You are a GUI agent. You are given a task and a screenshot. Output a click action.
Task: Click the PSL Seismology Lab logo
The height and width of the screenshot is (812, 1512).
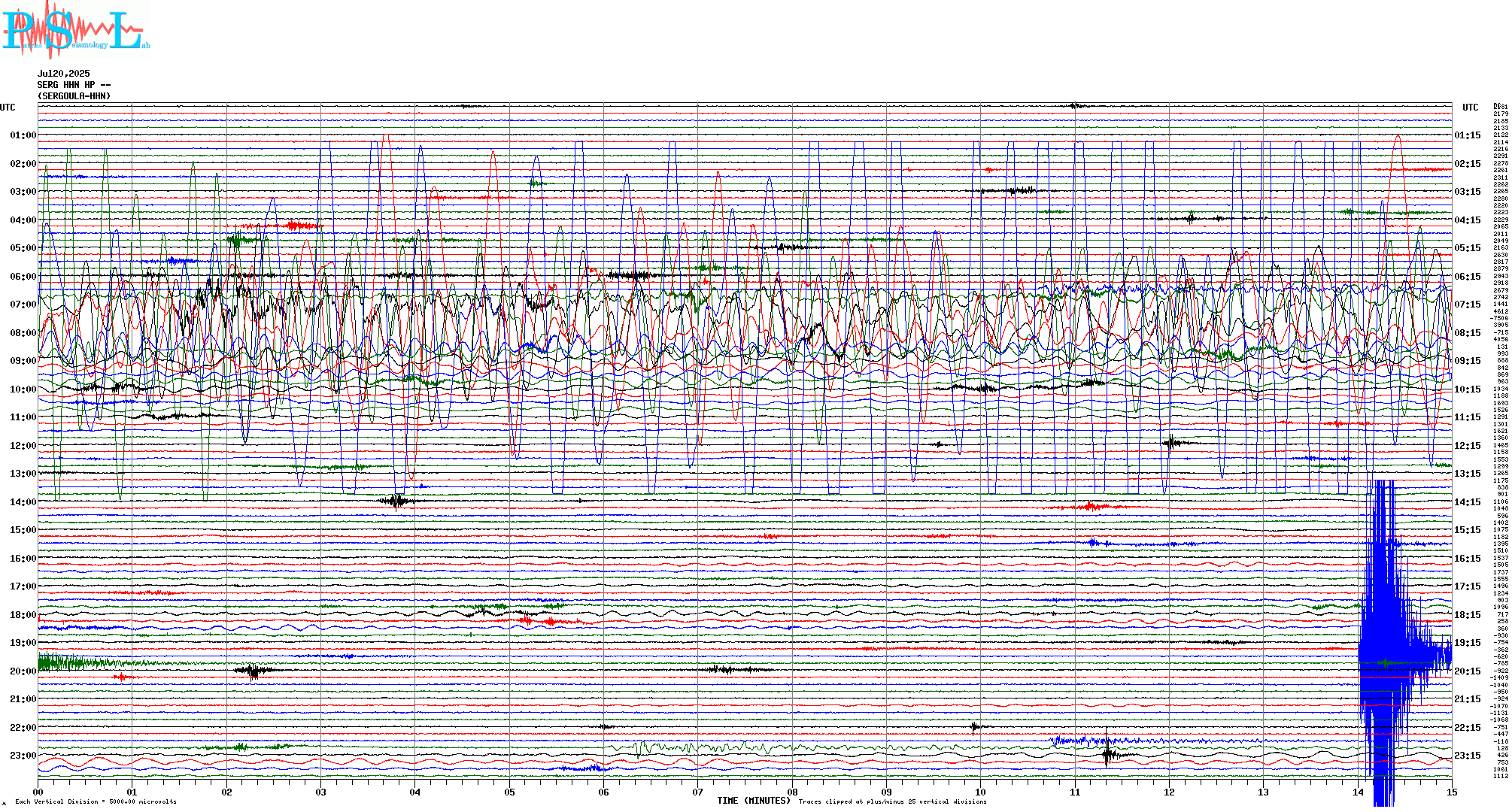75,29
